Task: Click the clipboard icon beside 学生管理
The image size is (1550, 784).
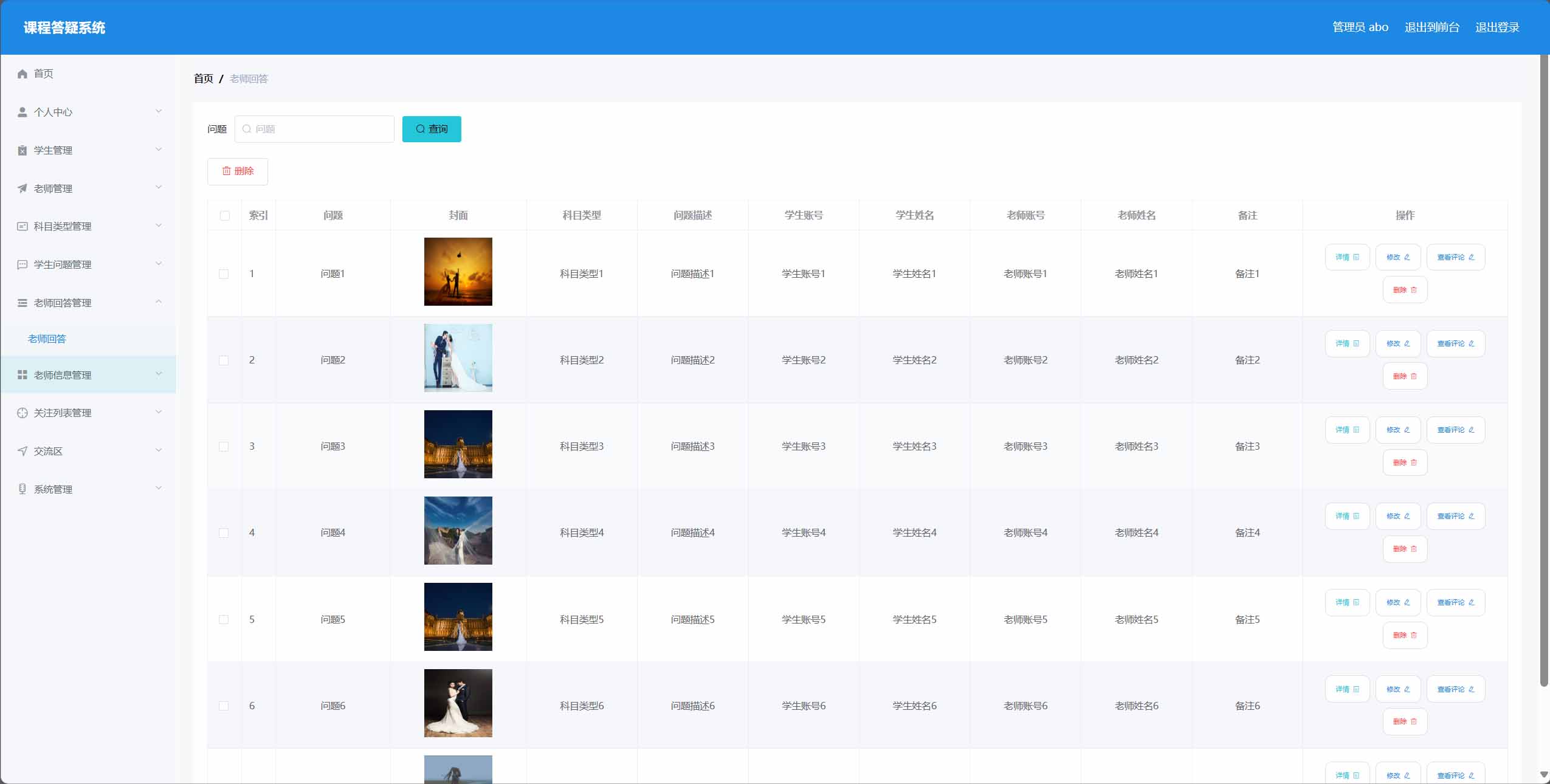Action: coord(22,150)
